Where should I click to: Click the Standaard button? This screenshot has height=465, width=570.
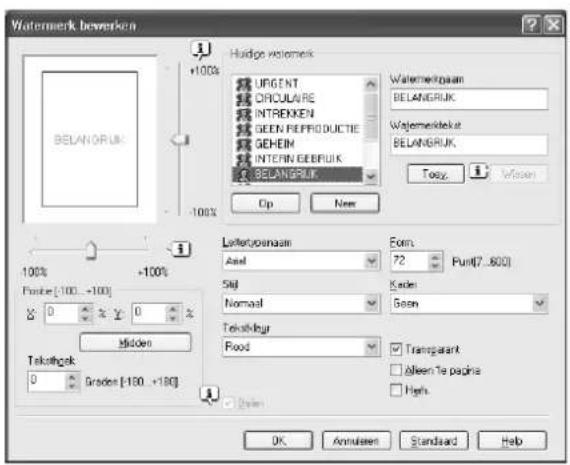tap(434, 441)
